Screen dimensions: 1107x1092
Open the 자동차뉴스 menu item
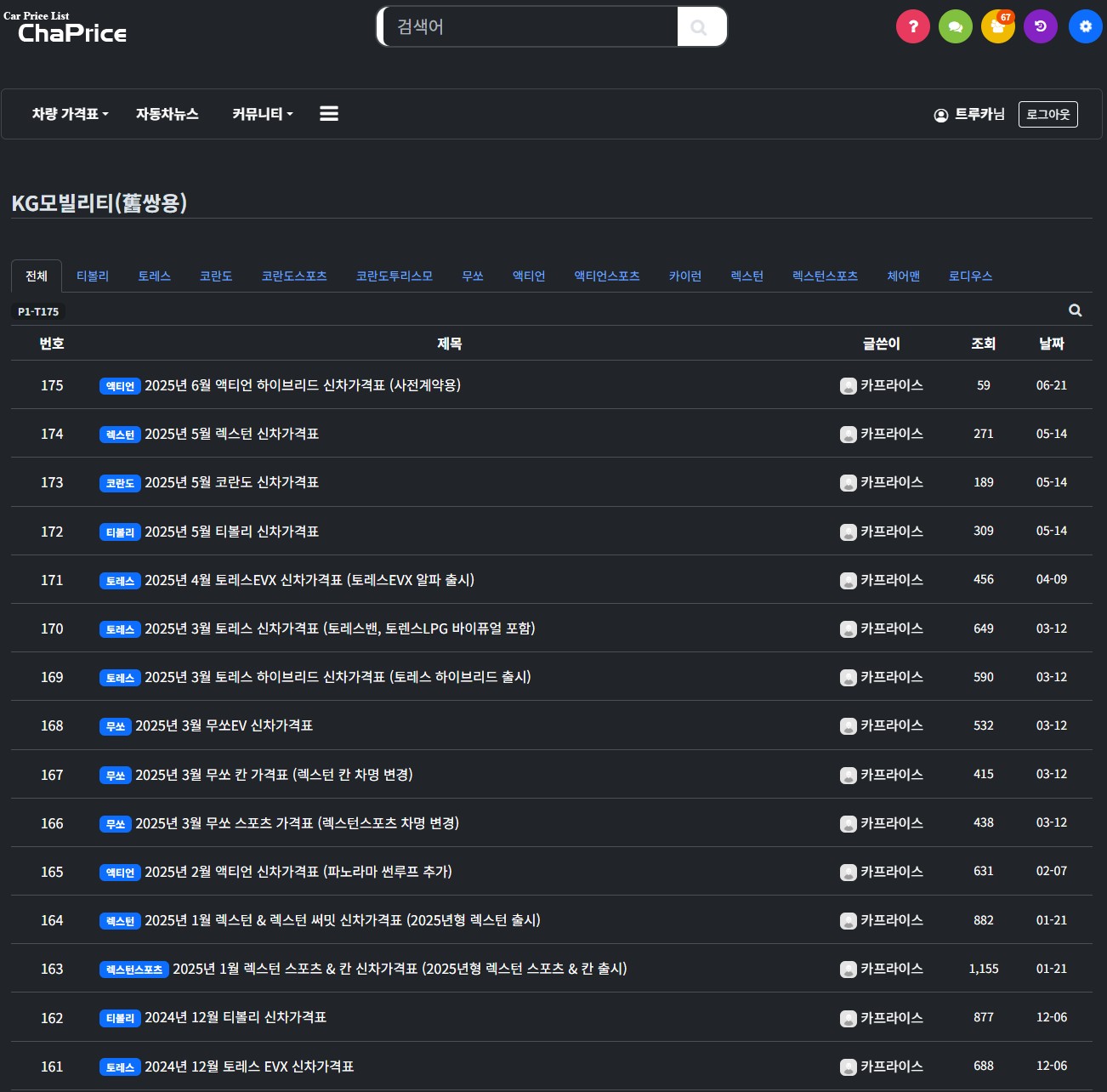click(x=167, y=114)
